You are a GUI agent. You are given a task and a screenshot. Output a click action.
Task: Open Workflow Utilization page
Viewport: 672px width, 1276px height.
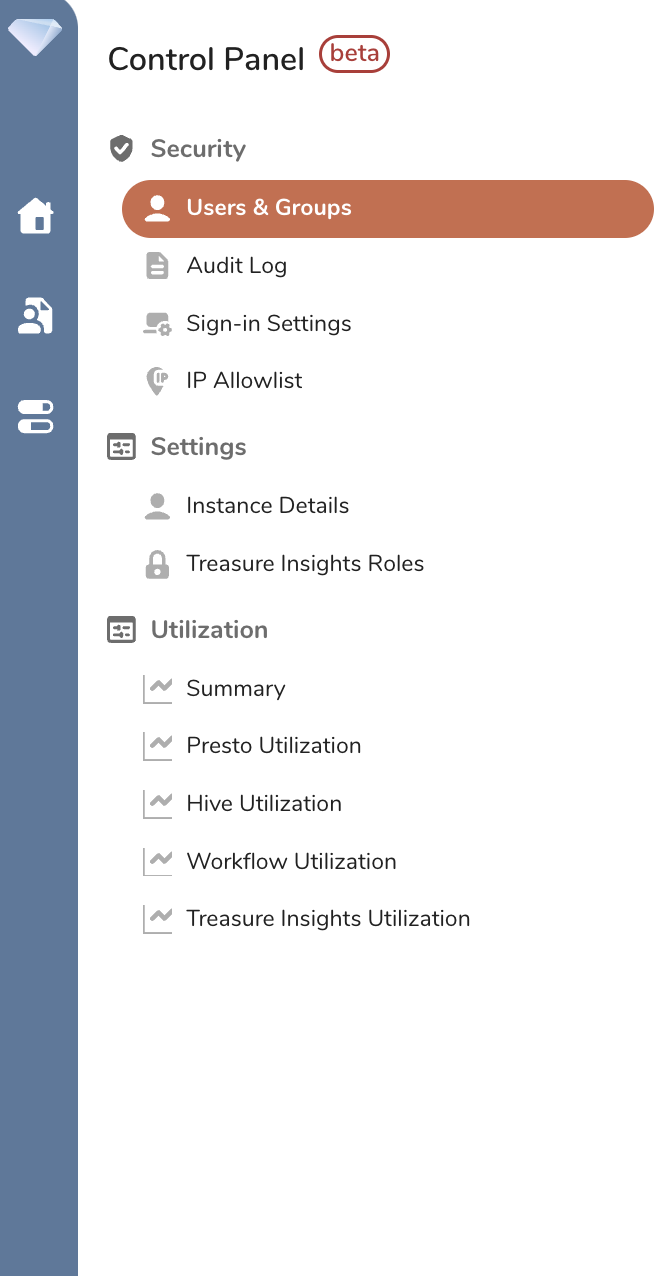tap(291, 862)
